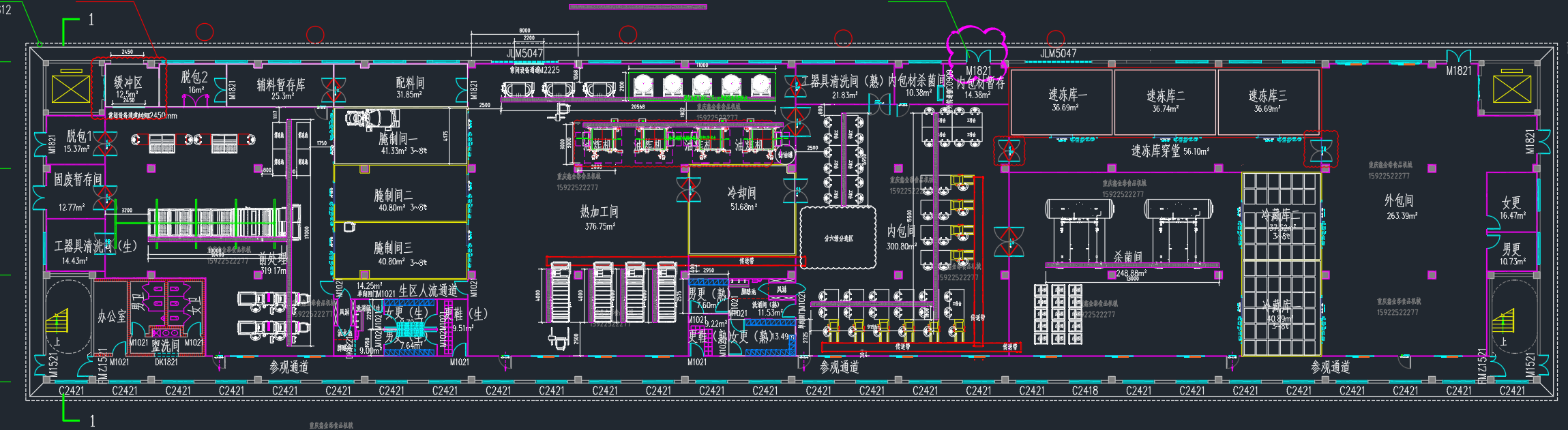This screenshot has width=1568, height=430.
Task: Select the 脱包2 room label
Action: pos(194,77)
